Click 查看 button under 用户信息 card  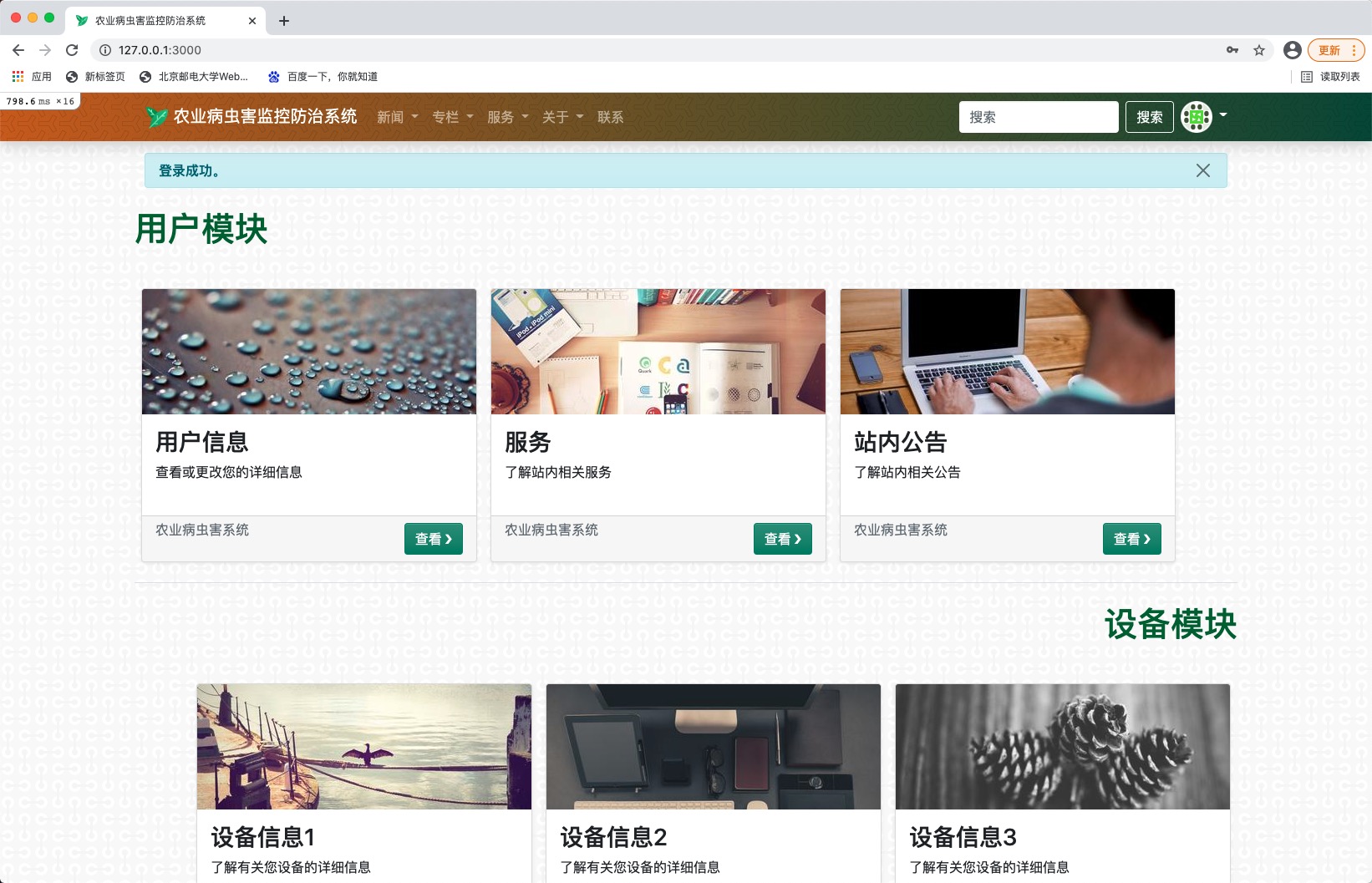coord(434,539)
